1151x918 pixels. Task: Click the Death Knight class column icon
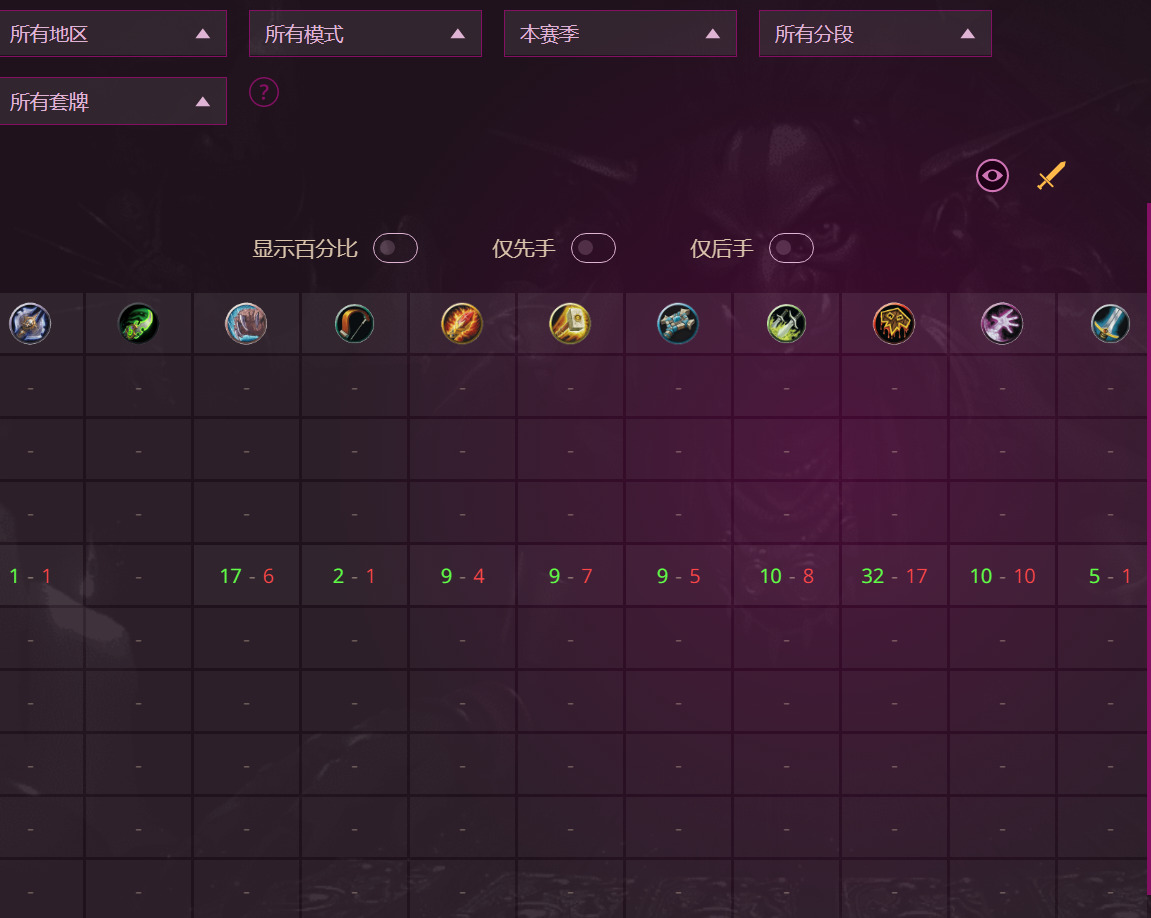pos(30,324)
